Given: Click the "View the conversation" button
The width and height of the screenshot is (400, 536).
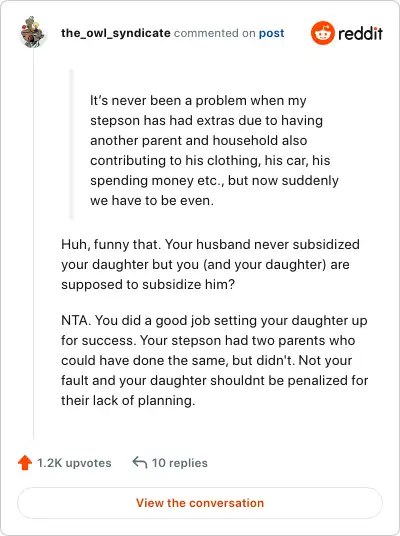Looking at the screenshot, I should [x=200, y=503].
